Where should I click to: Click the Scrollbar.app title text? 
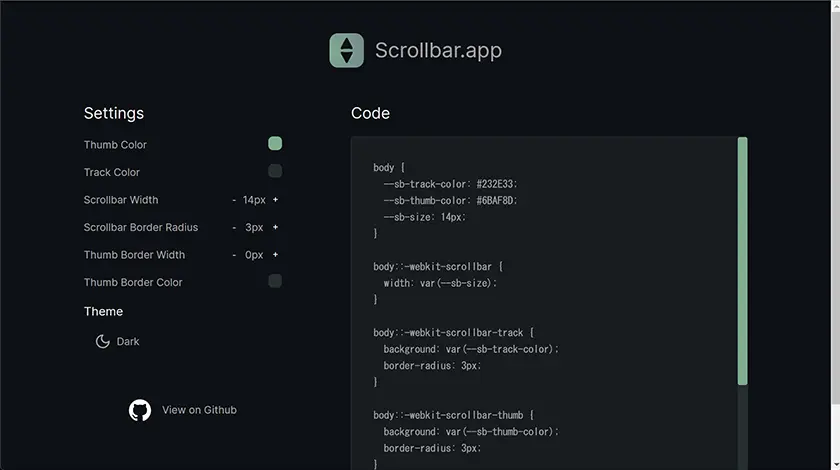[x=438, y=50]
